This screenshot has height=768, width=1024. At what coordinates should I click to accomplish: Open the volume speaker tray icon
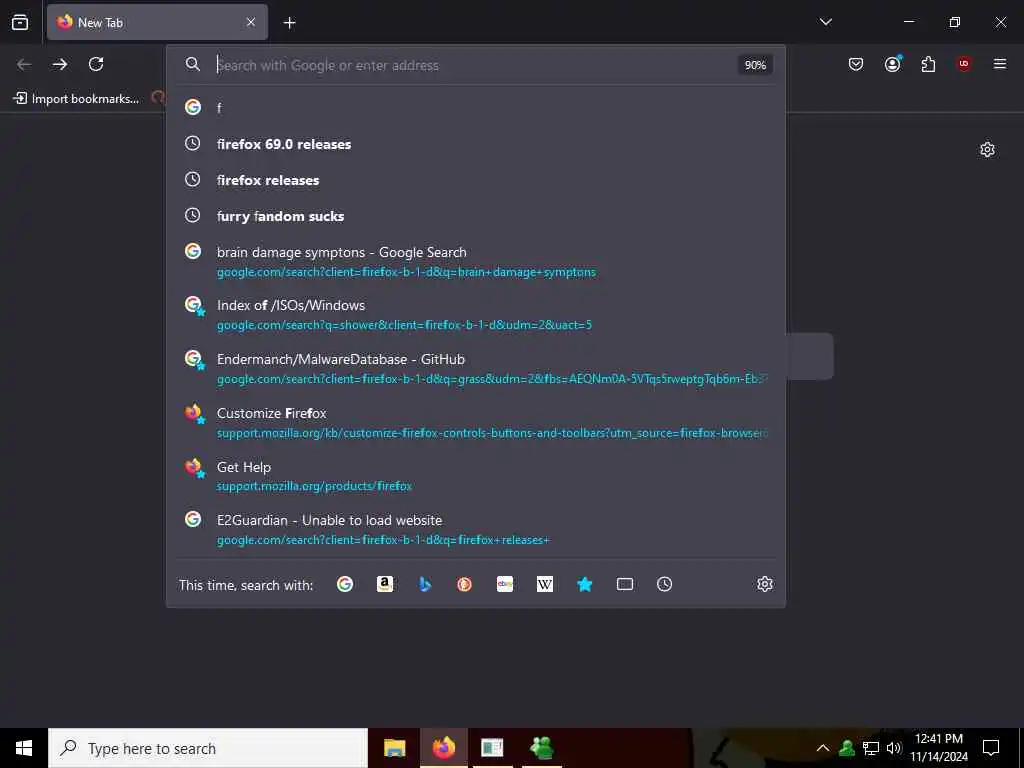click(894, 748)
